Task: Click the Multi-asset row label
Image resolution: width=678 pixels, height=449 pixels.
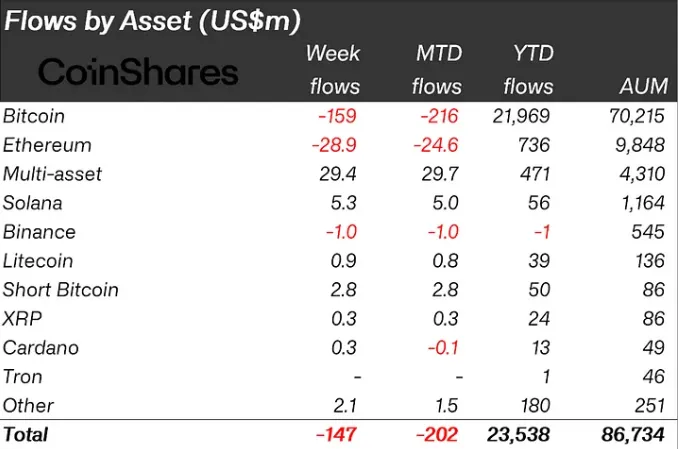Action: (x=52, y=174)
